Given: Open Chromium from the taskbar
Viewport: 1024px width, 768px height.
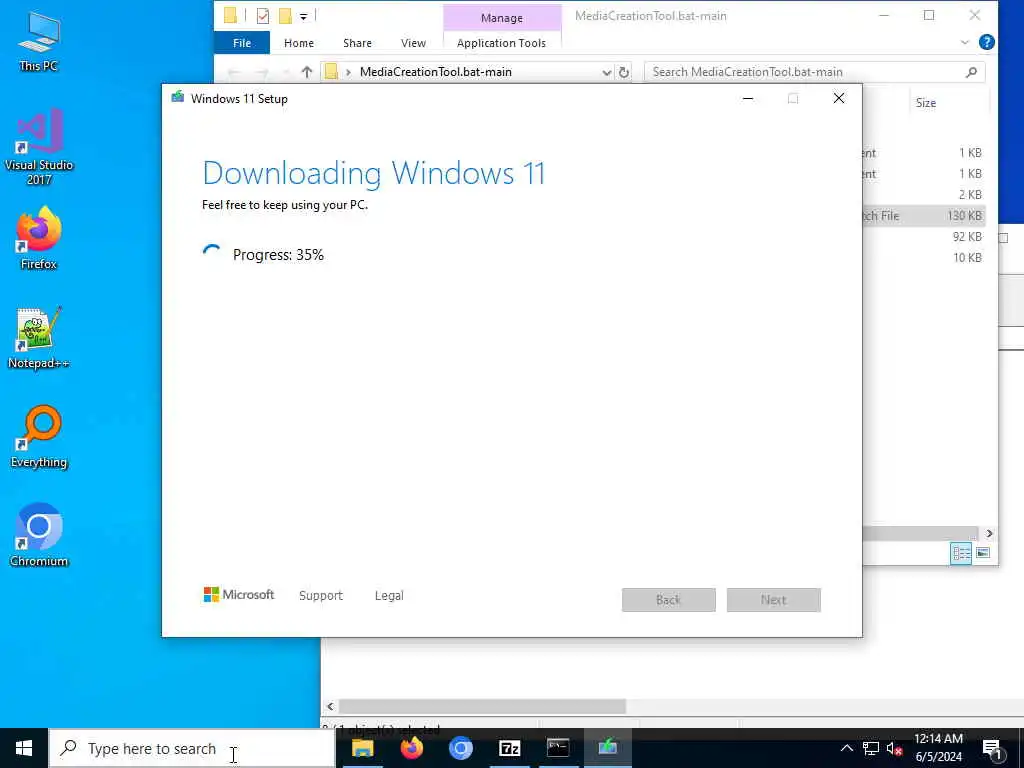Looking at the screenshot, I should pyautogui.click(x=460, y=748).
